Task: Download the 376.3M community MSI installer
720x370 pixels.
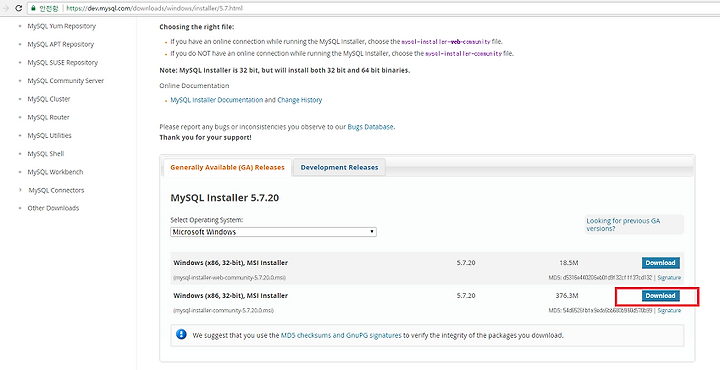Action: tap(660, 296)
